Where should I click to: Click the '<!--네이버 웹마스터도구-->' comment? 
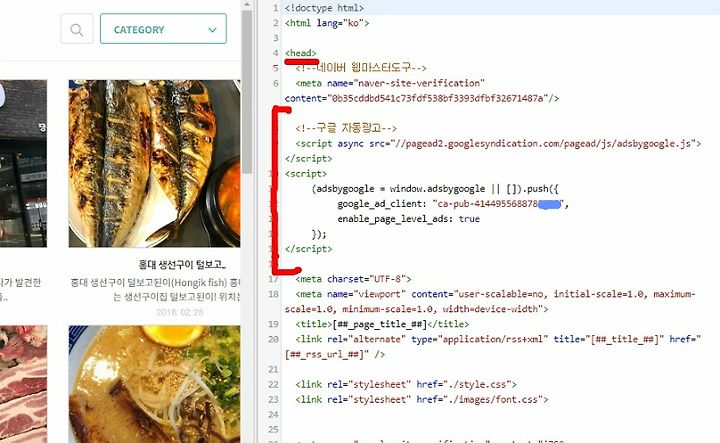pos(361,68)
